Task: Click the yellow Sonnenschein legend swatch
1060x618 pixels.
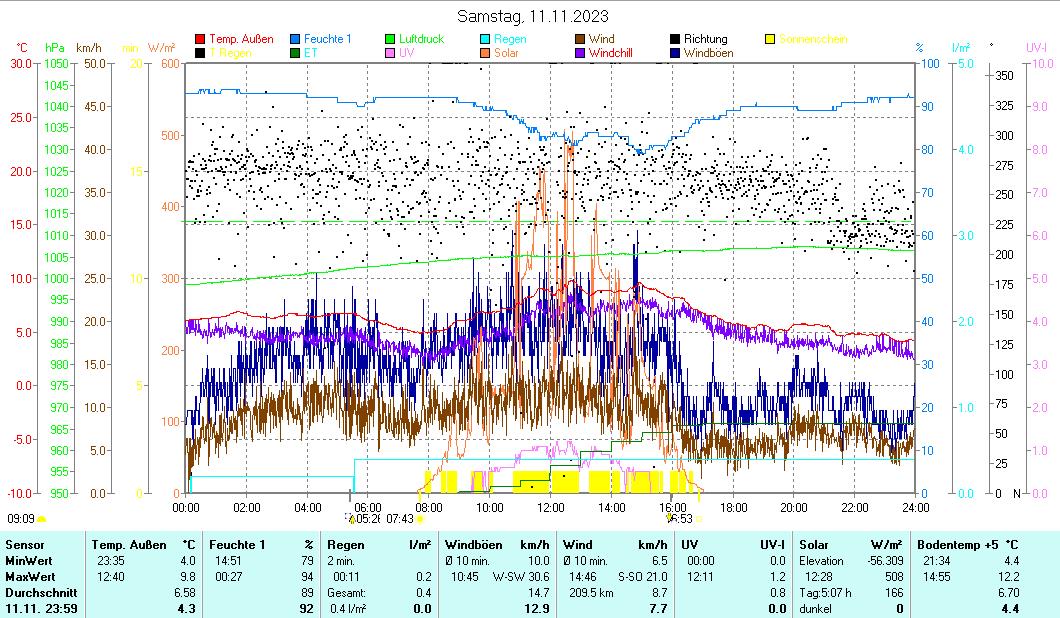Action: pos(770,39)
